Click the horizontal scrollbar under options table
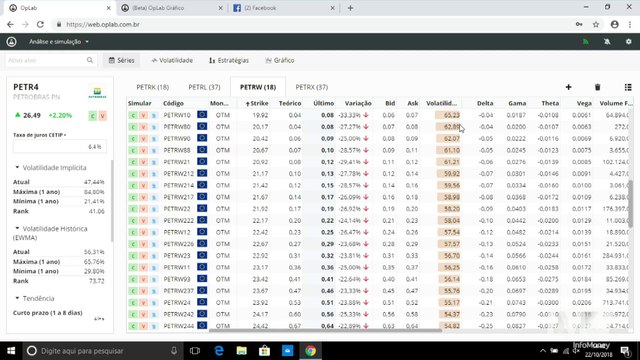Viewport: 640px width, 360px height. coord(325,330)
